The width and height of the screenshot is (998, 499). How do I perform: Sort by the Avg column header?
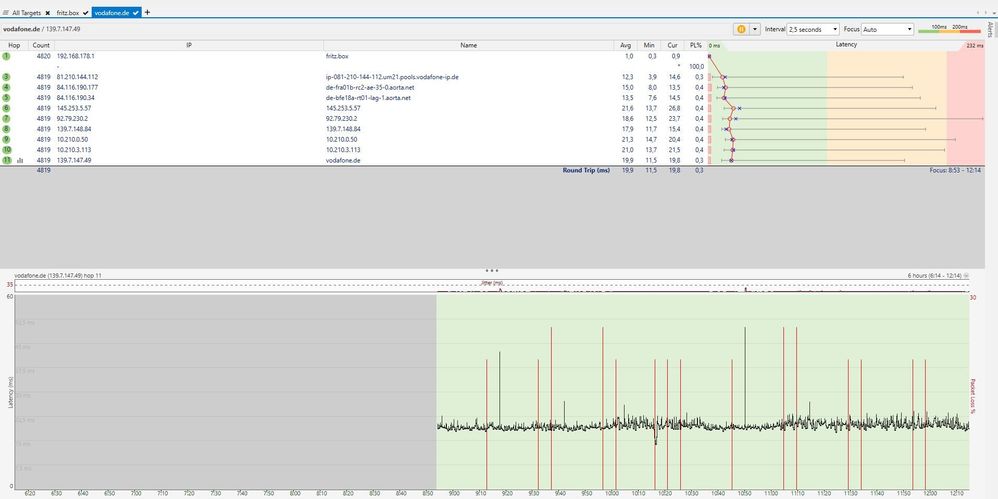coord(625,45)
